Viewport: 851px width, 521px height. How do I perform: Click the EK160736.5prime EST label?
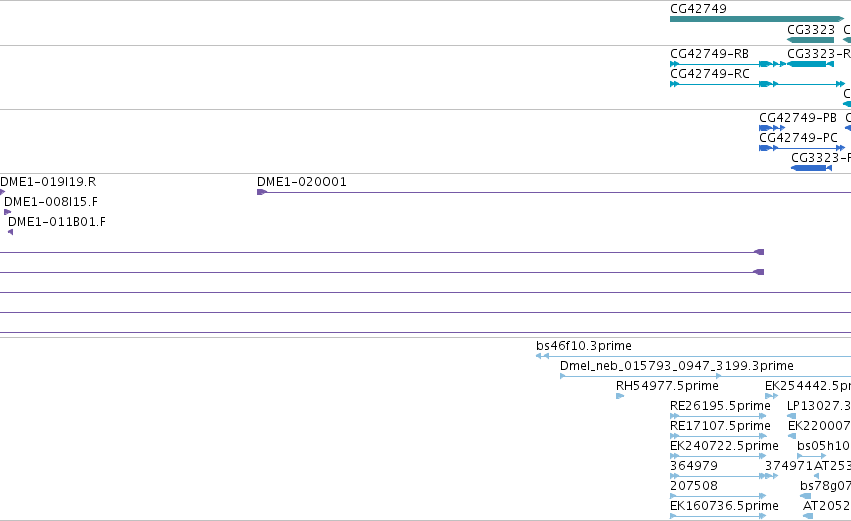(x=724, y=506)
